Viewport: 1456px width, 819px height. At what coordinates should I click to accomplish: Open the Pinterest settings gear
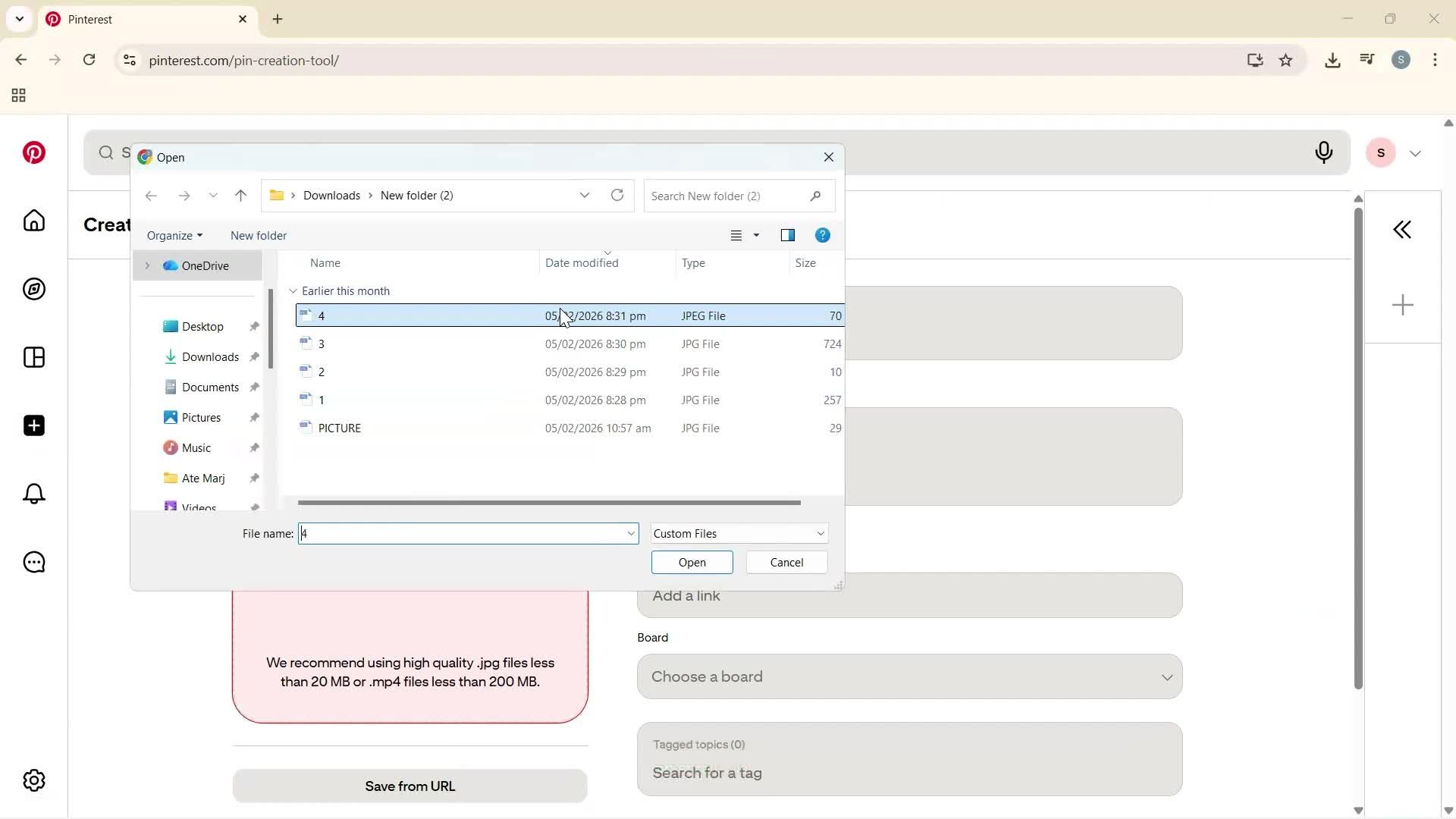coord(33,780)
